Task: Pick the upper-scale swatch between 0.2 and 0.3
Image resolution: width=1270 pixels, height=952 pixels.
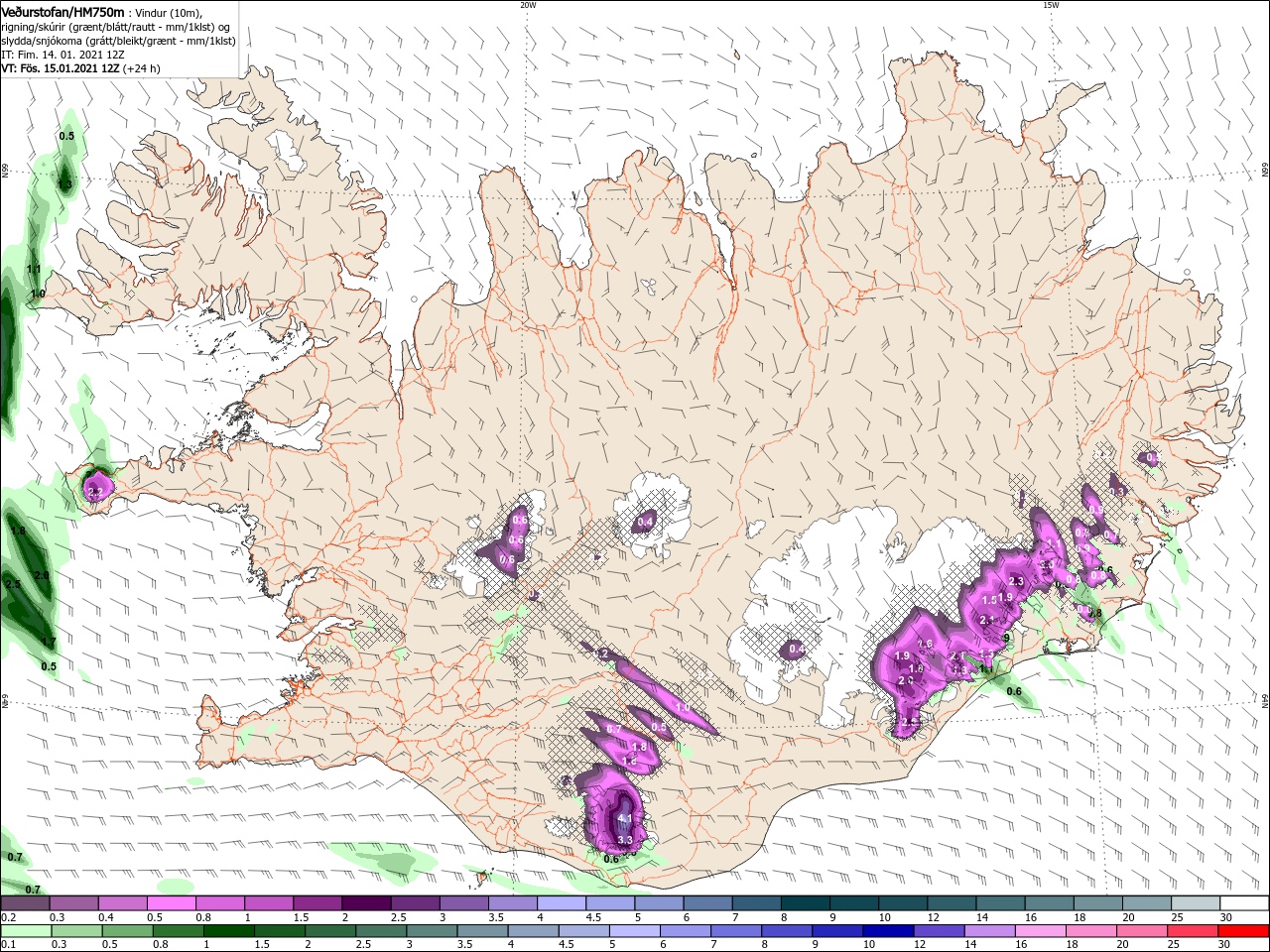Action: pos(25,903)
